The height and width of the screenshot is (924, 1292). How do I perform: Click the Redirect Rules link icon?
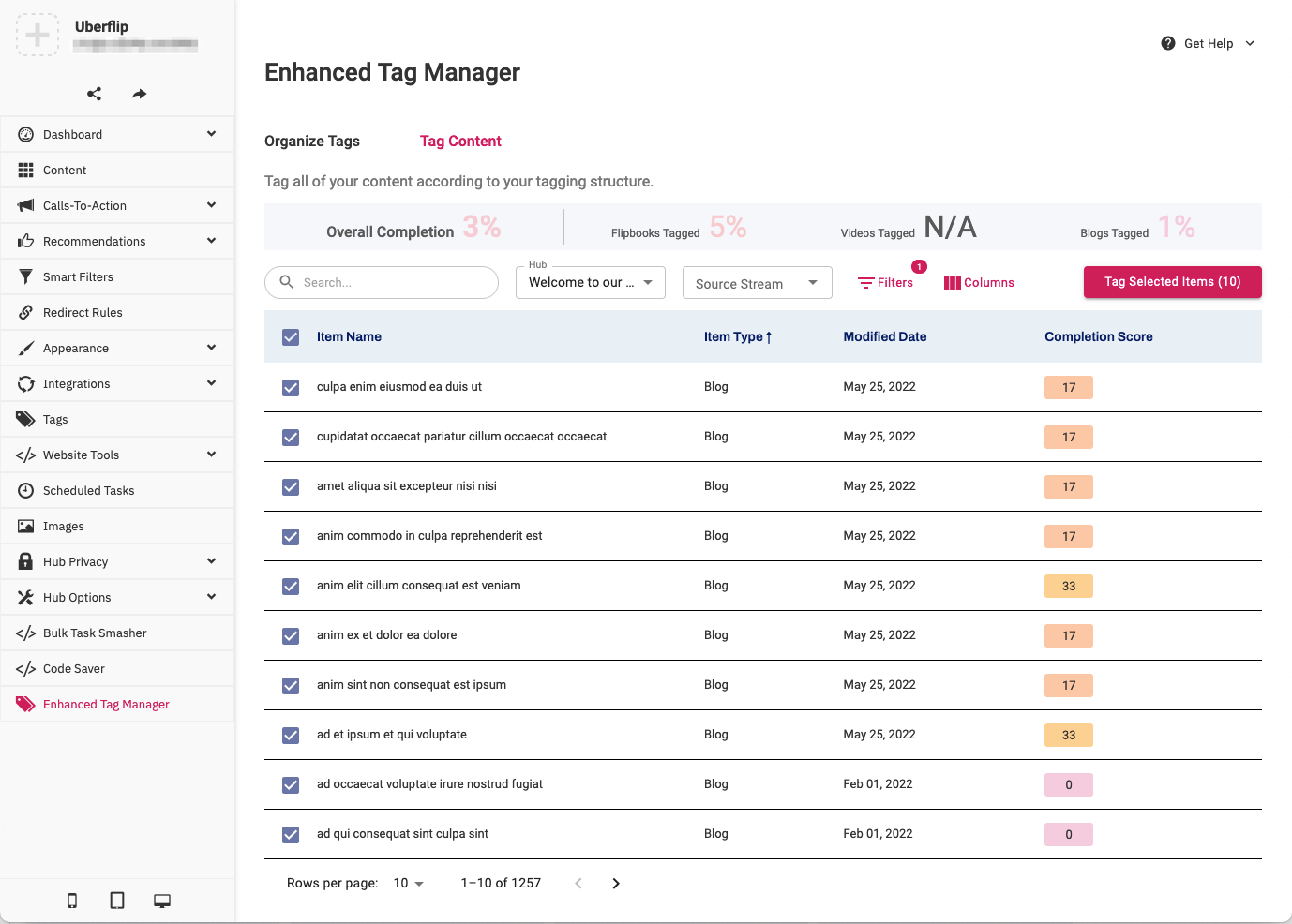25,312
